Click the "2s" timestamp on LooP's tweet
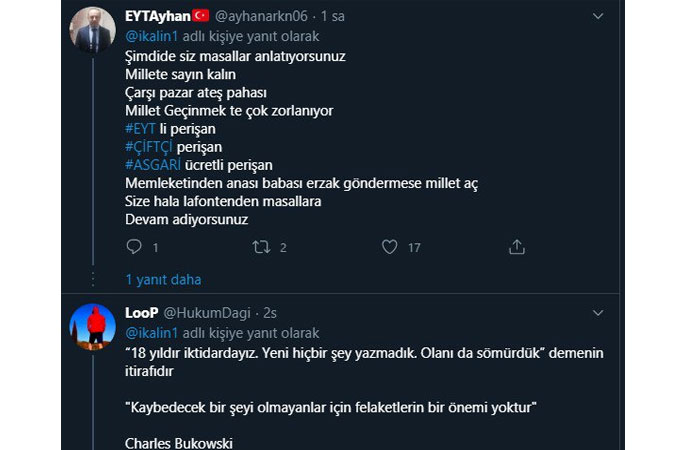Viewport: 690px width, 450px height. click(272, 313)
